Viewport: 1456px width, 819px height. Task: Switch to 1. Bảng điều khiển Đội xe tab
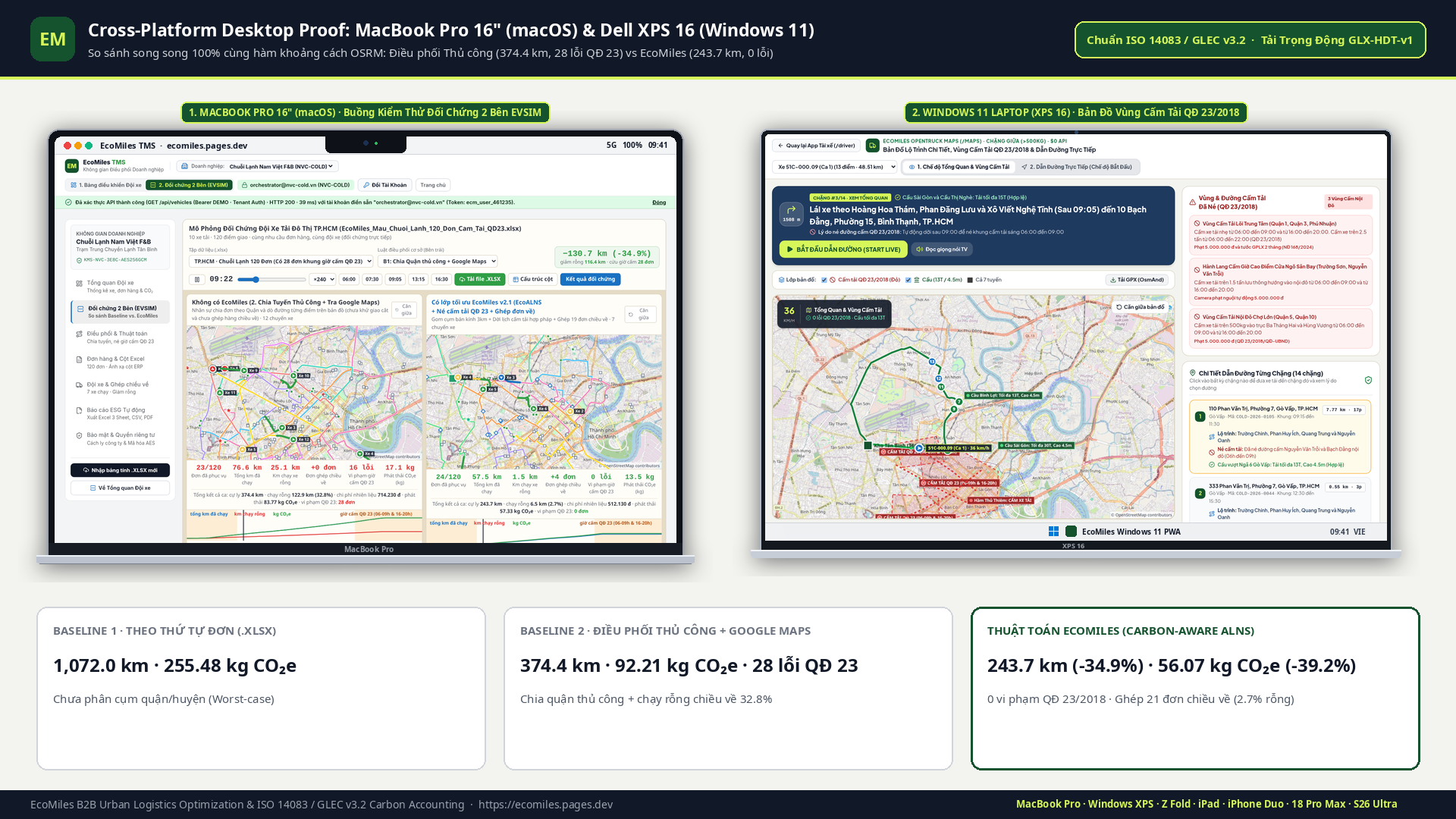[105, 185]
